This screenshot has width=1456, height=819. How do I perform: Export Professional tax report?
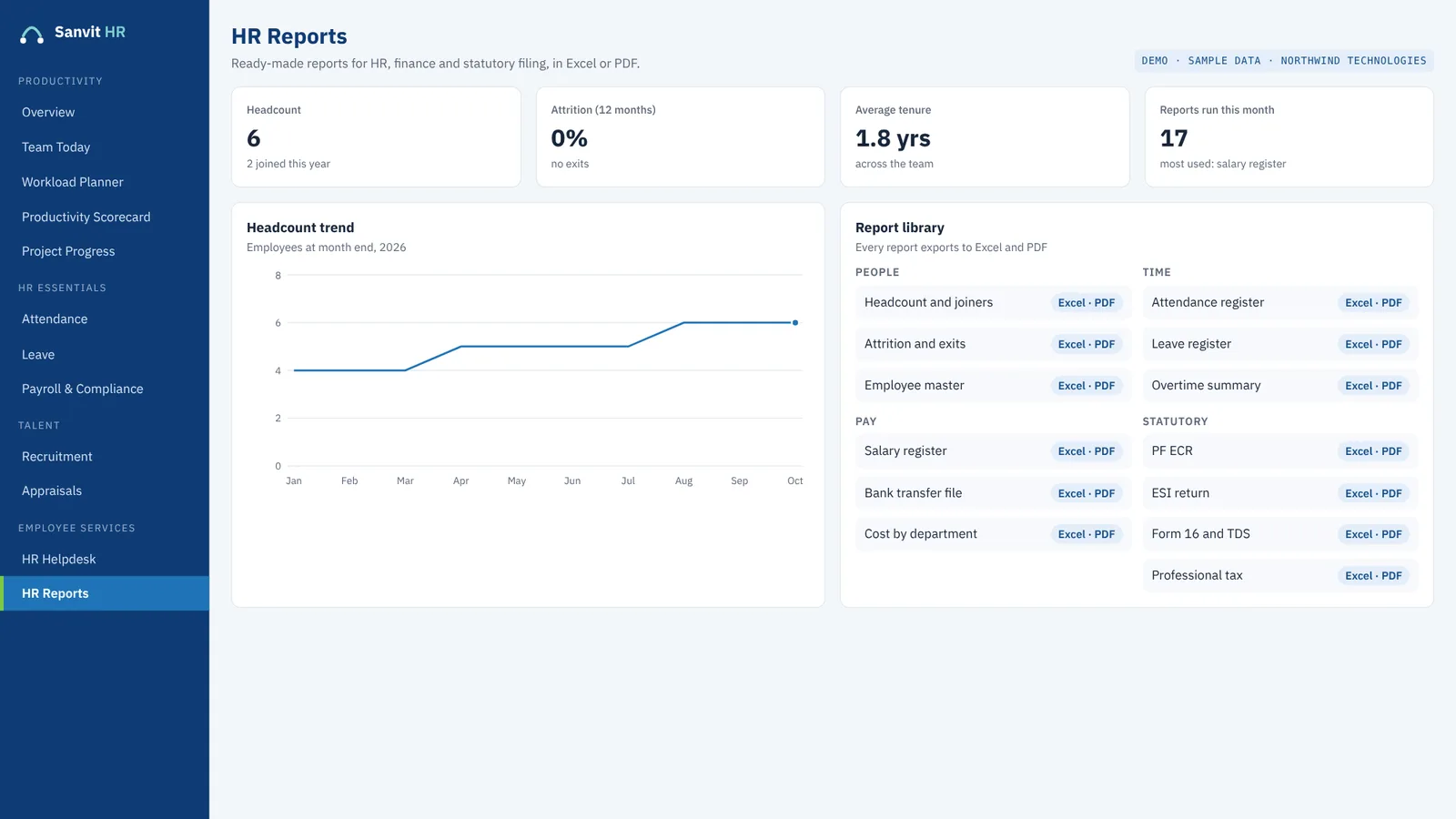coord(1373,576)
